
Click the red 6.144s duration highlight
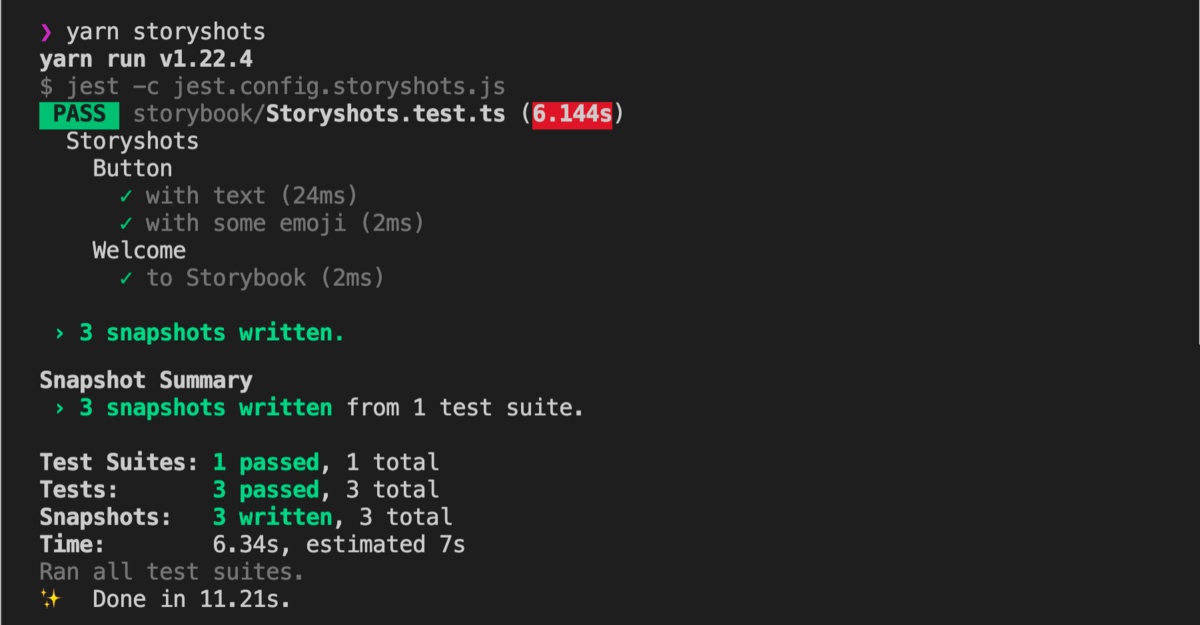[x=572, y=114]
